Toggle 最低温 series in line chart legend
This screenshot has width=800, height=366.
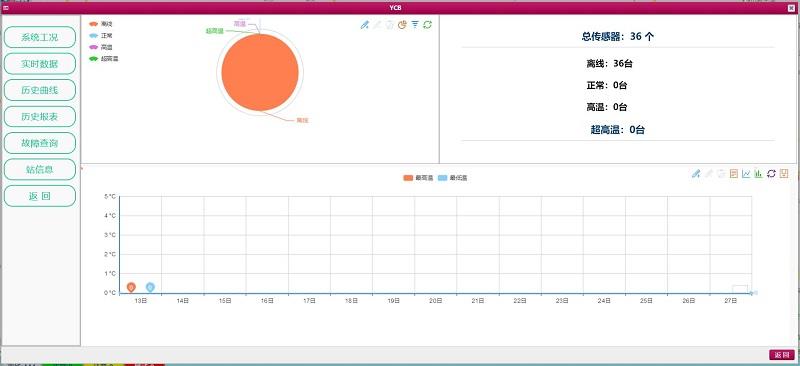pos(453,178)
